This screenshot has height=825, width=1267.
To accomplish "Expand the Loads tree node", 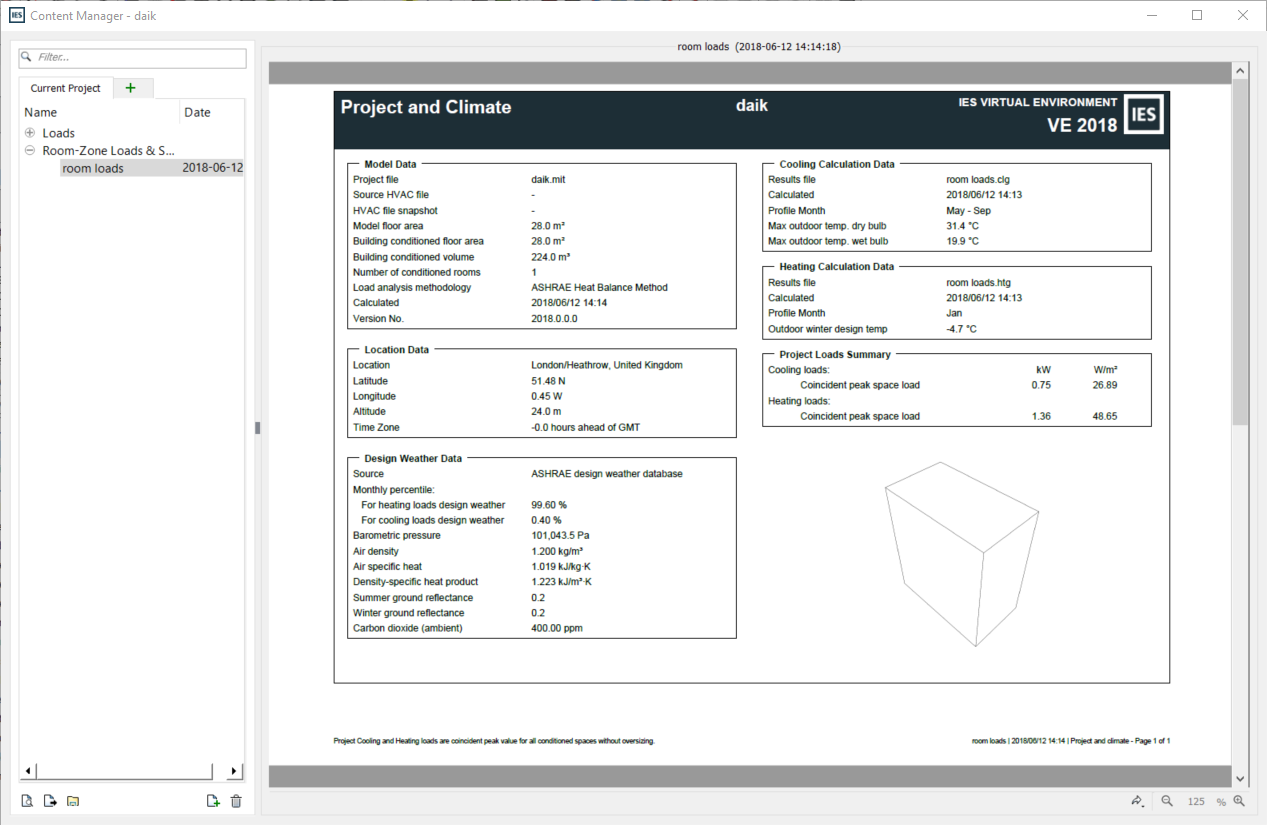I will click(x=30, y=133).
